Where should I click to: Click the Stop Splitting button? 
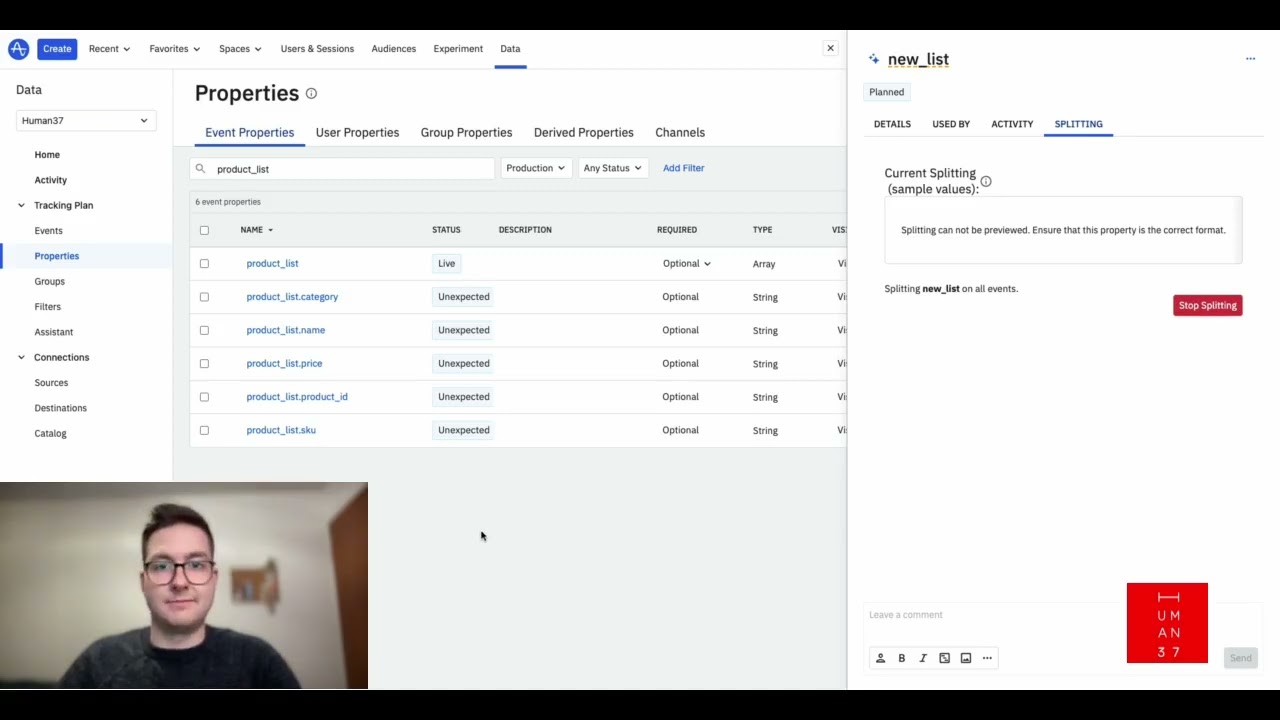point(1208,305)
